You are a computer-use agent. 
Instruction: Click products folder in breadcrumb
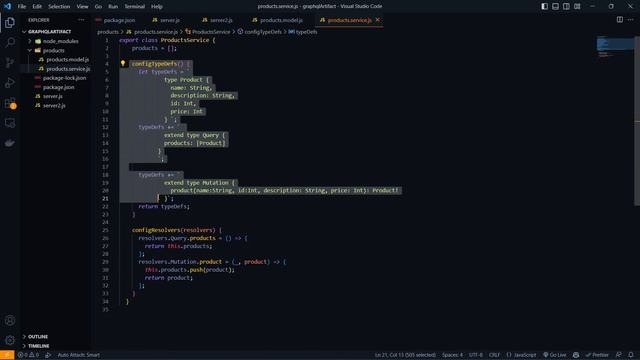point(108,32)
